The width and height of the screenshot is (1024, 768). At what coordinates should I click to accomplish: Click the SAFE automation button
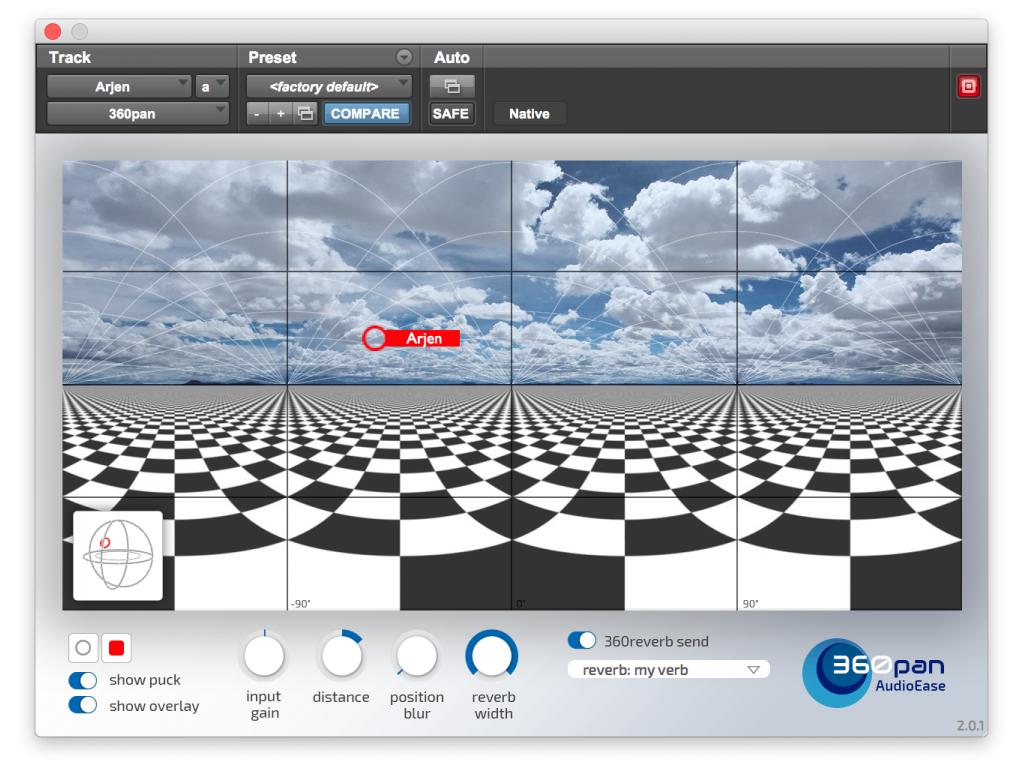(x=451, y=114)
